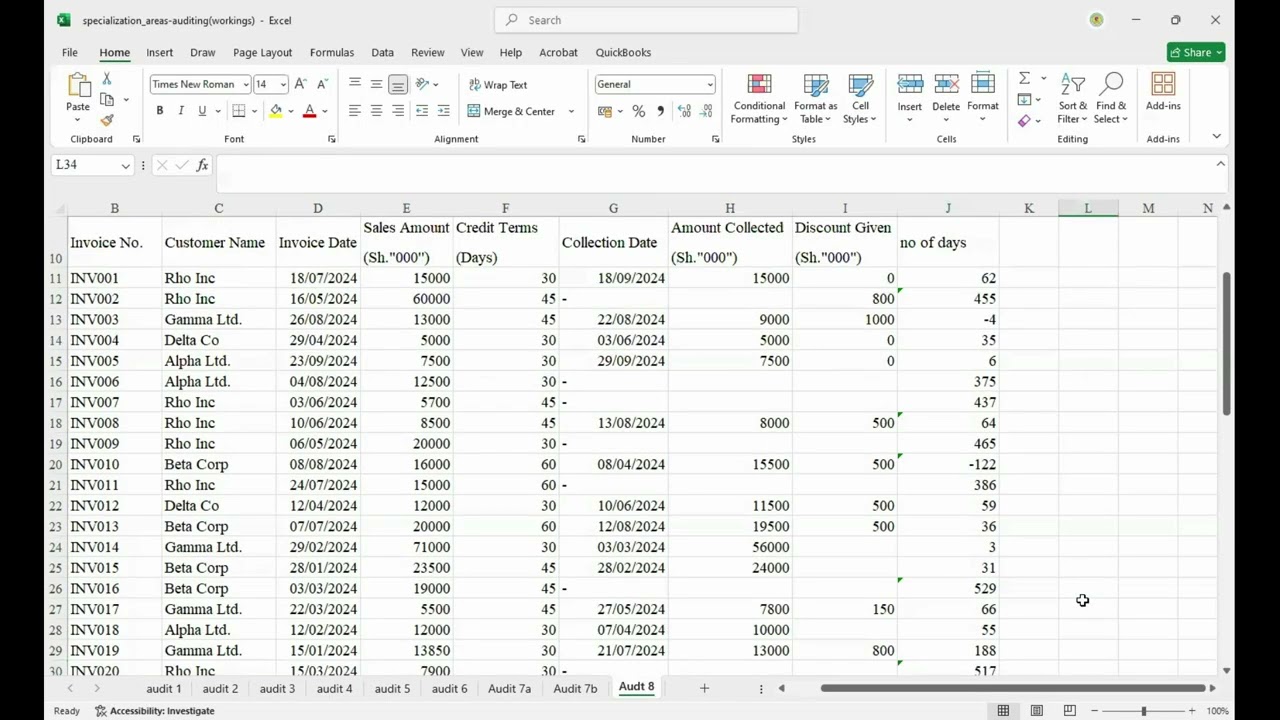The image size is (1280, 720).
Task: Click the Insert Function fx icon
Action: click(202, 165)
